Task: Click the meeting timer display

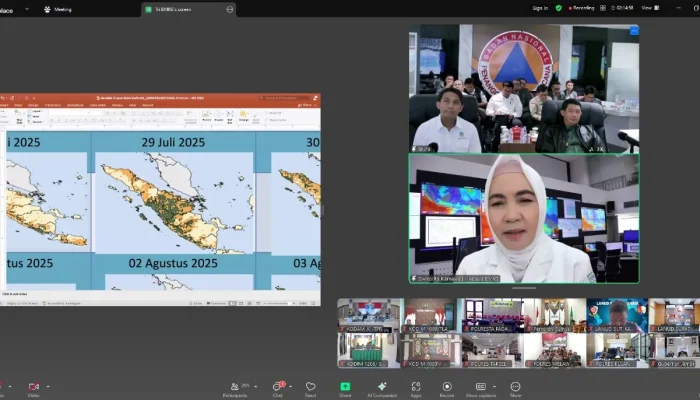Action: pyautogui.click(x=622, y=8)
